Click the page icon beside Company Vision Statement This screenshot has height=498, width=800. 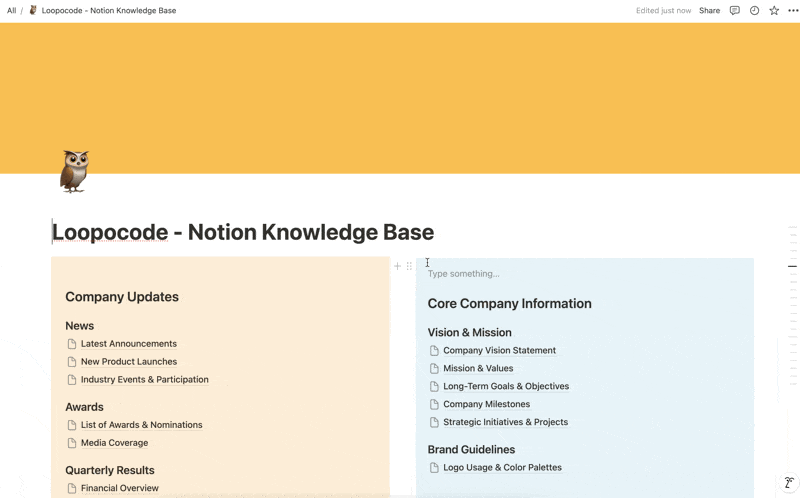pos(434,351)
